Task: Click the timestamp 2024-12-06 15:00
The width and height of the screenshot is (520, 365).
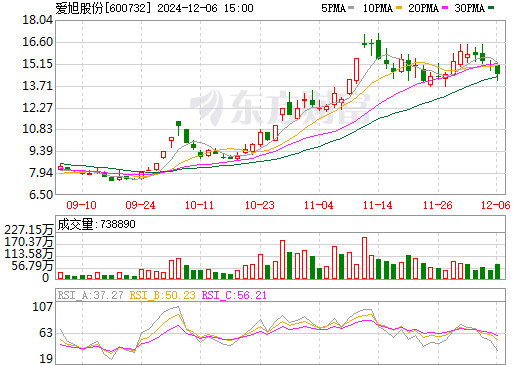Action: [x=205, y=8]
